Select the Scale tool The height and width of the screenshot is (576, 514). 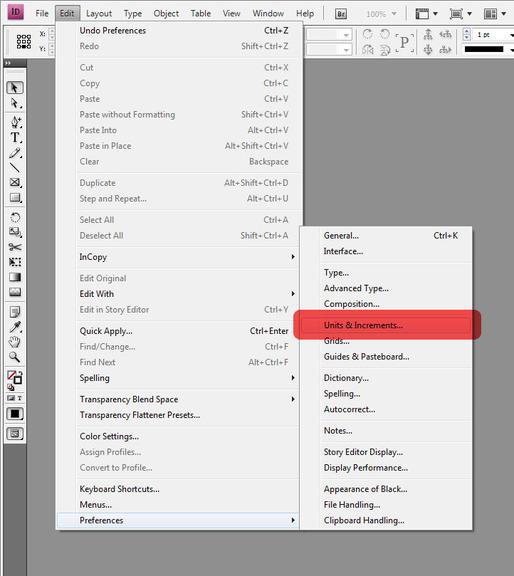15,232
